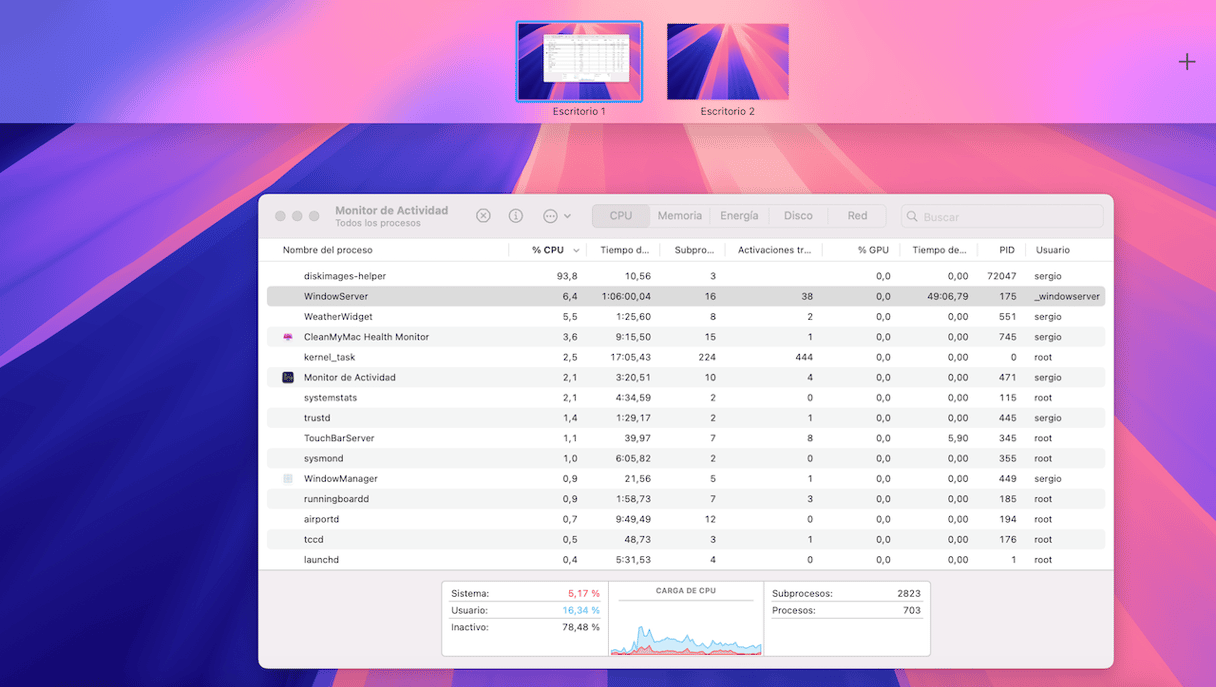This screenshot has height=687, width=1216.
Task: Switch to the CPU tab
Action: (x=621, y=215)
